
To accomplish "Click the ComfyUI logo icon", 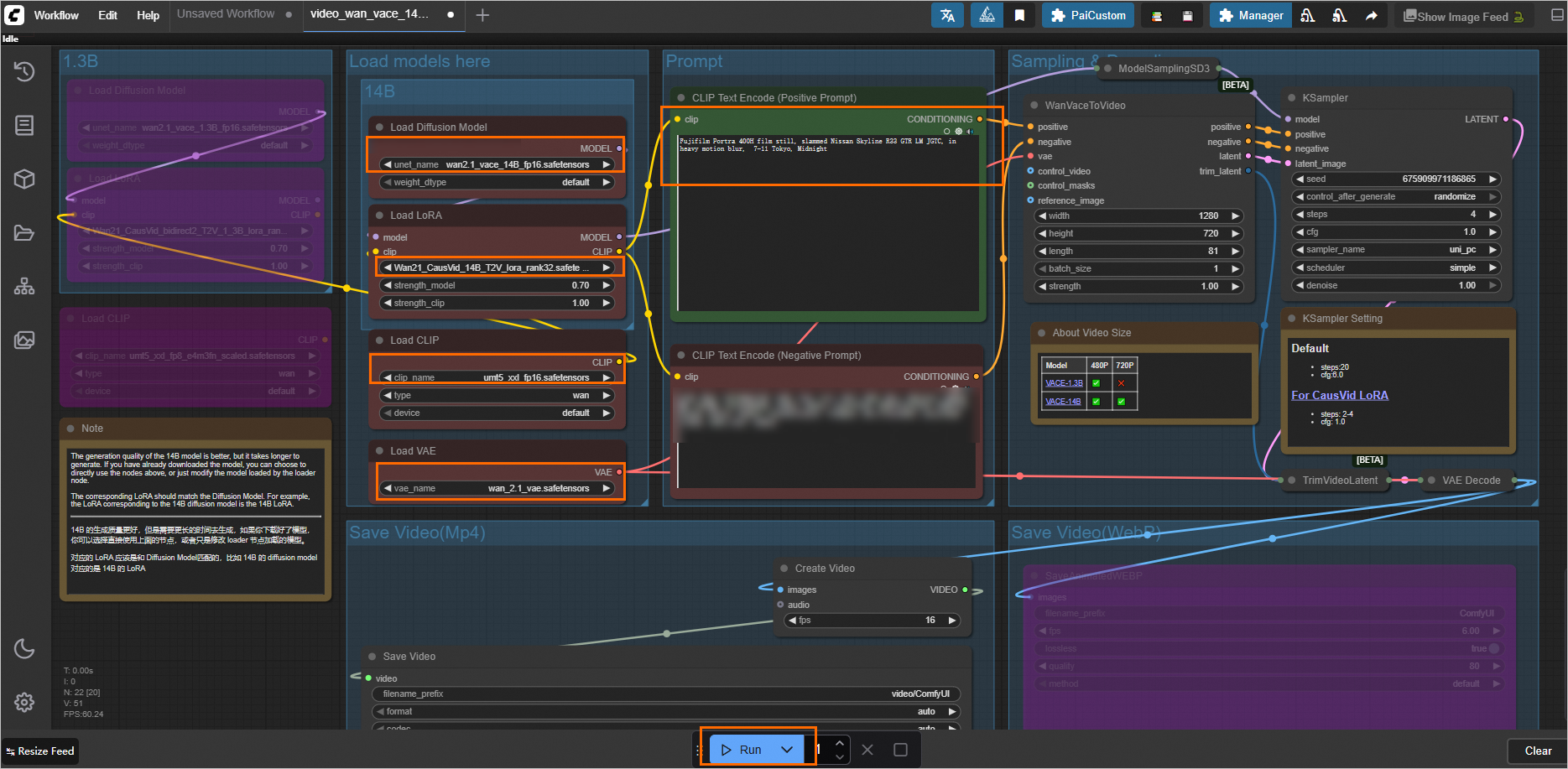I will coord(14,15).
